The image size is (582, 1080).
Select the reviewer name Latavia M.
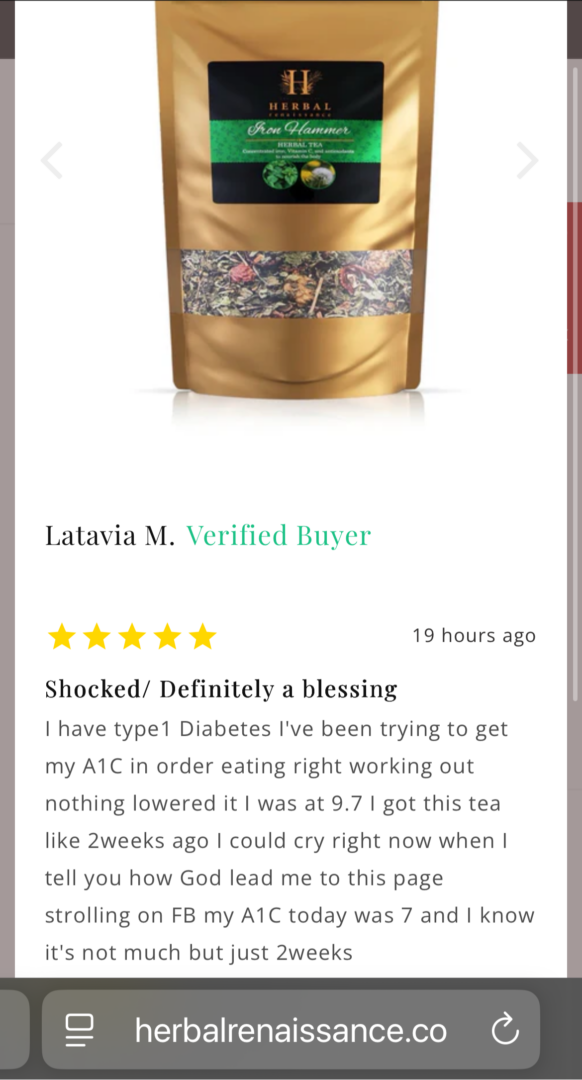click(110, 535)
